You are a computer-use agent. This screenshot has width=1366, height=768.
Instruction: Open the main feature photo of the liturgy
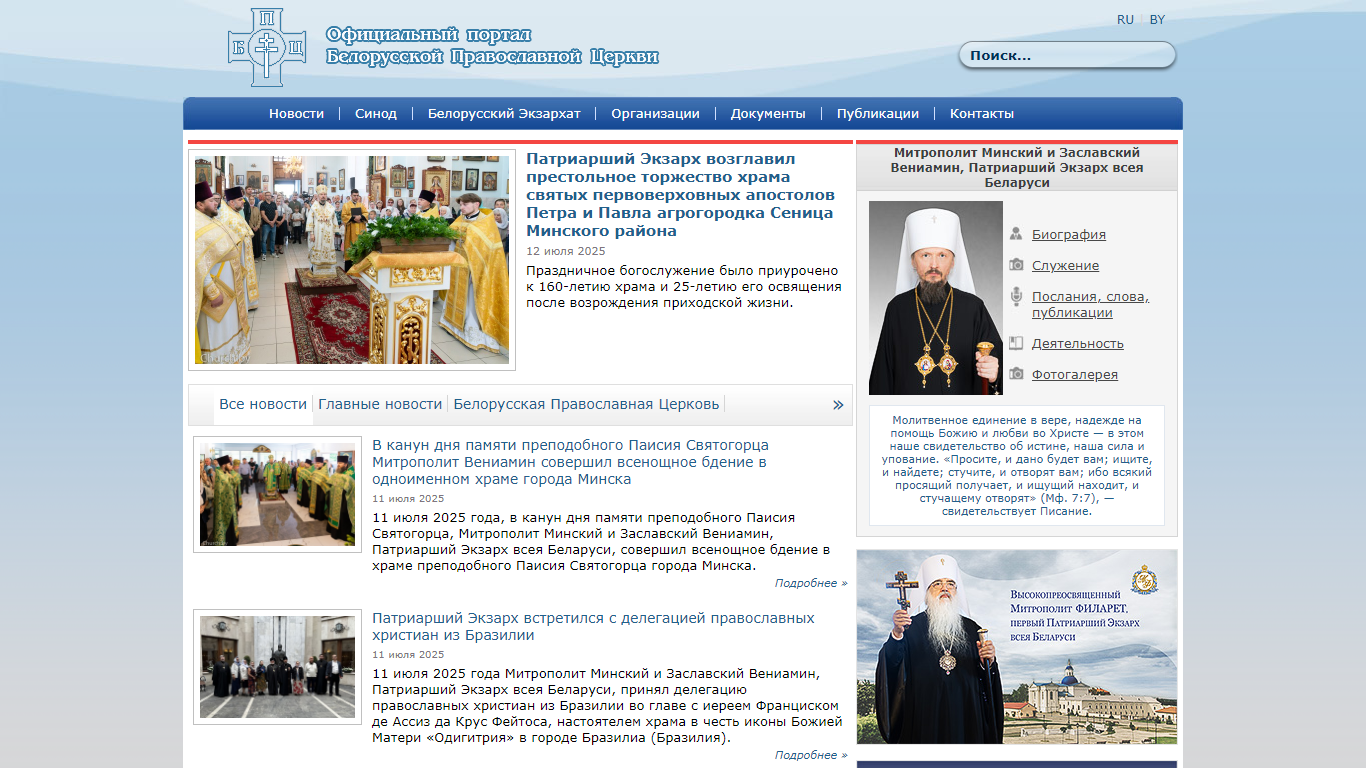(352, 260)
